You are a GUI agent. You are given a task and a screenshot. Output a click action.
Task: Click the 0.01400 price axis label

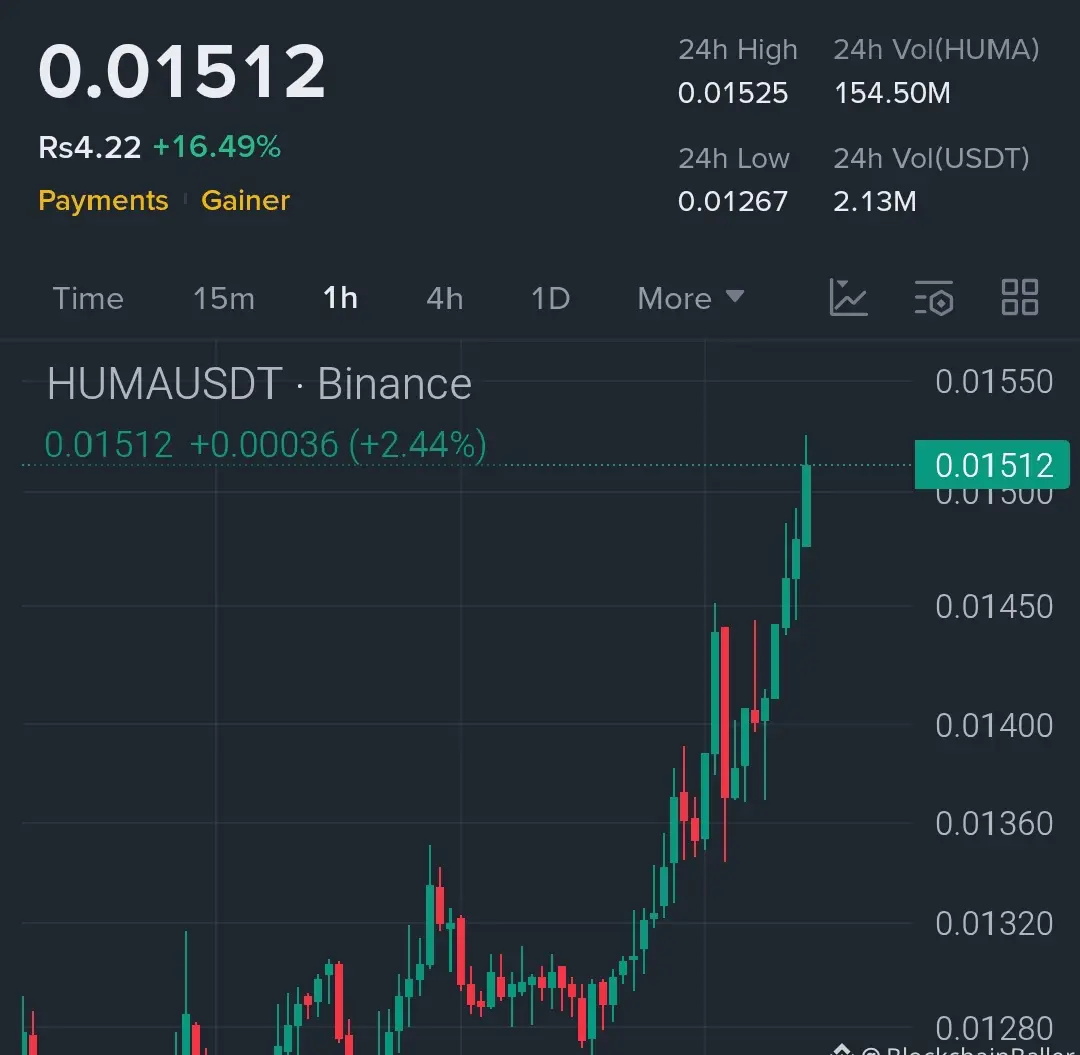tap(994, 725)
